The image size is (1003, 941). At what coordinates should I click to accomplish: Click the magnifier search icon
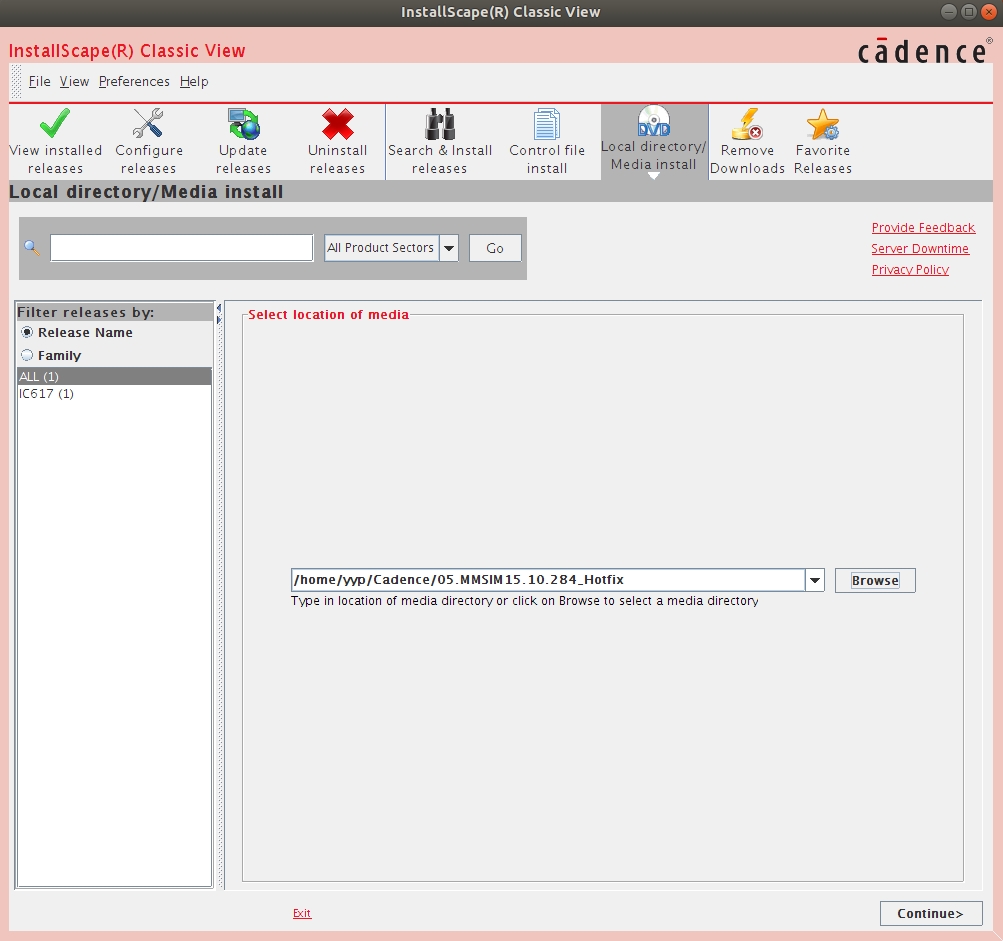pos(31,248)
